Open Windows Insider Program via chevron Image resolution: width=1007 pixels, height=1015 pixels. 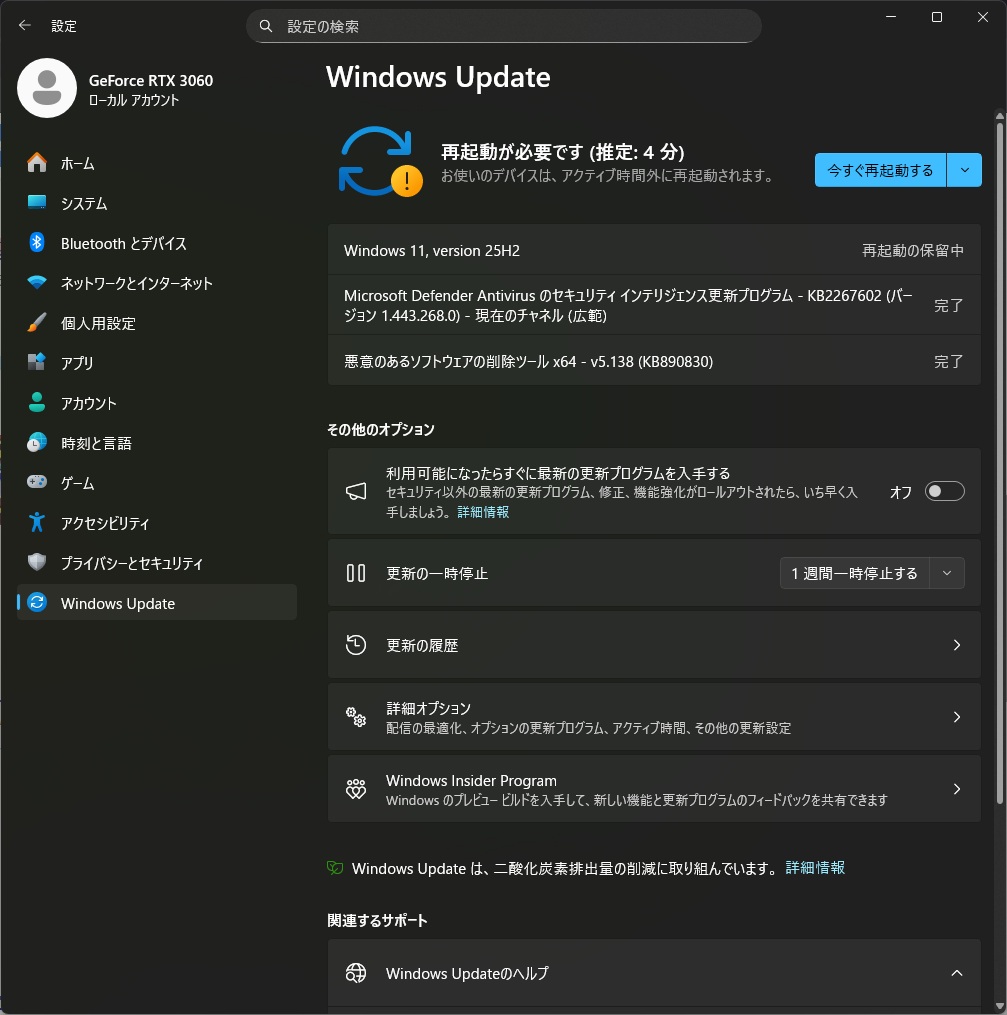[957, 788]
